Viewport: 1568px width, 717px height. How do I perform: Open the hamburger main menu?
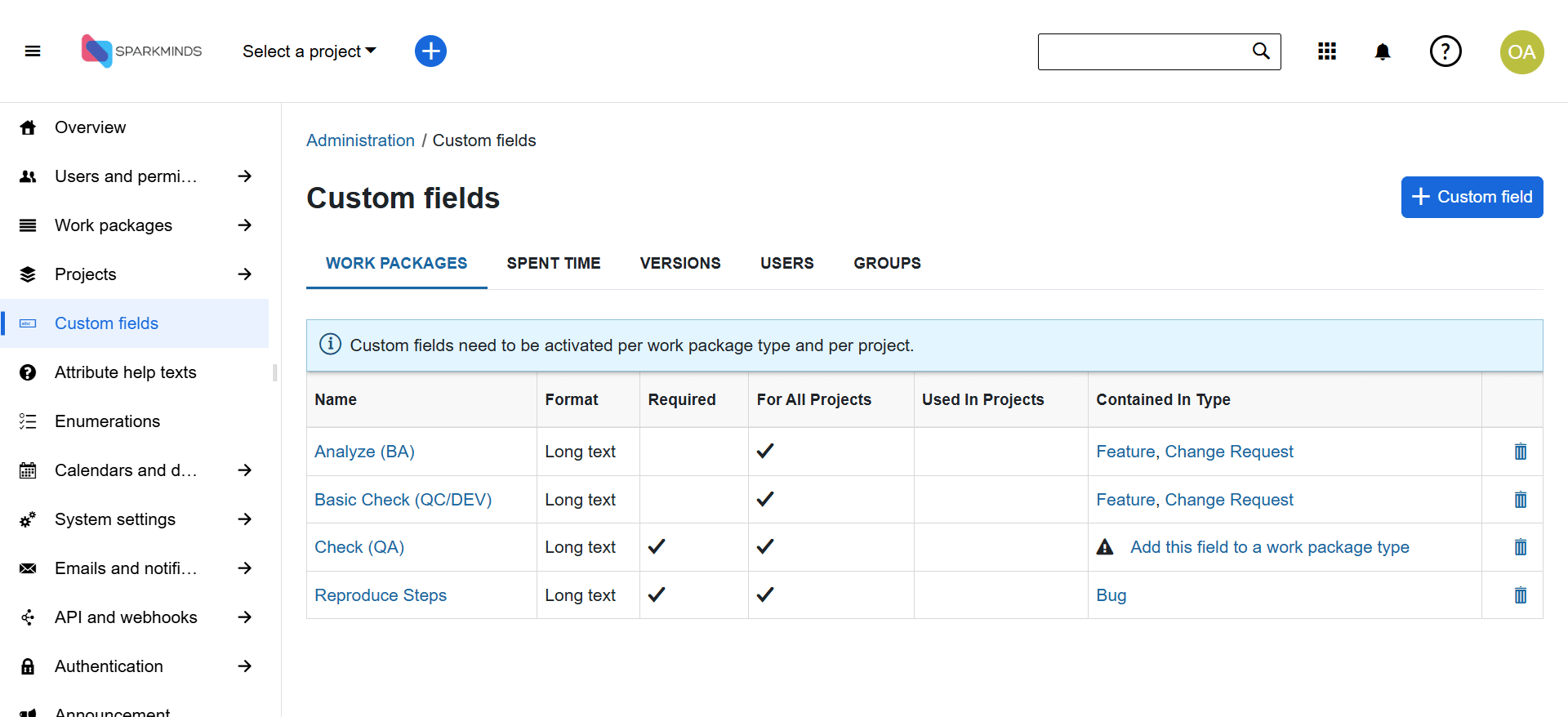click(33, 51)
